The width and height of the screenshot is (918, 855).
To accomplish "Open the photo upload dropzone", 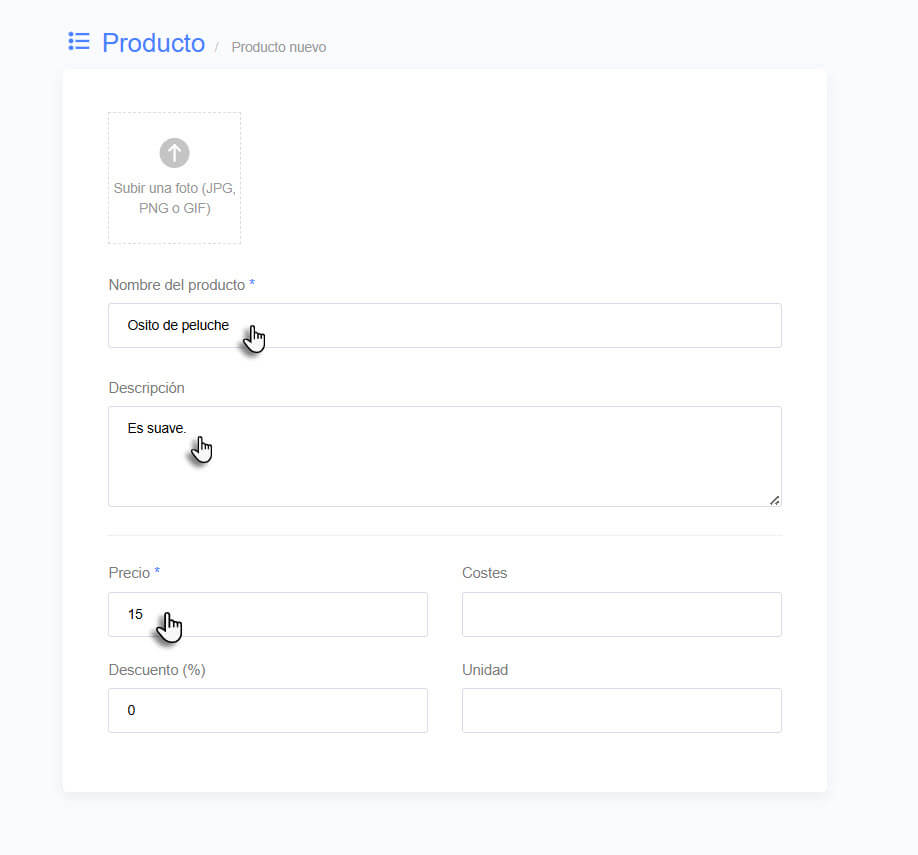I will pyautogui.click(x=174, y=178).
